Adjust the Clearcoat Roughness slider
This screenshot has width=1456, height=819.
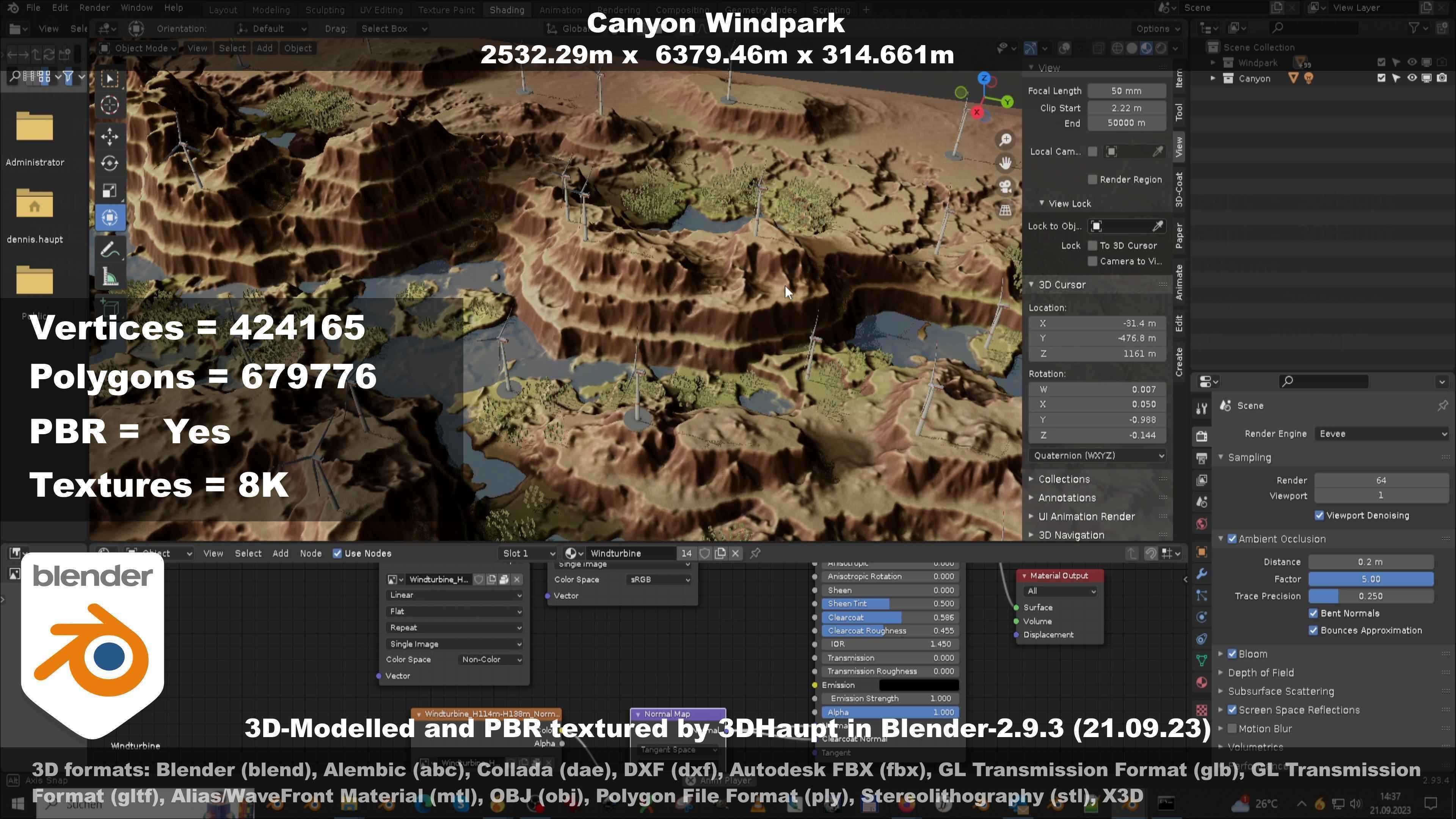(890, 631)
